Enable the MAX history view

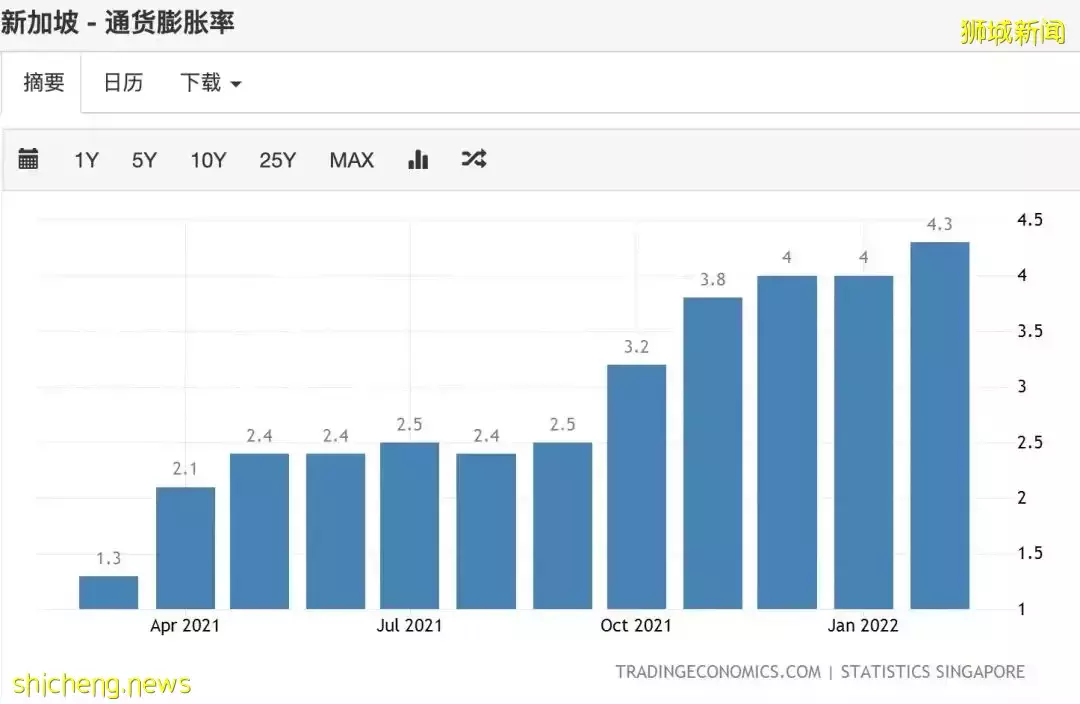351,159
